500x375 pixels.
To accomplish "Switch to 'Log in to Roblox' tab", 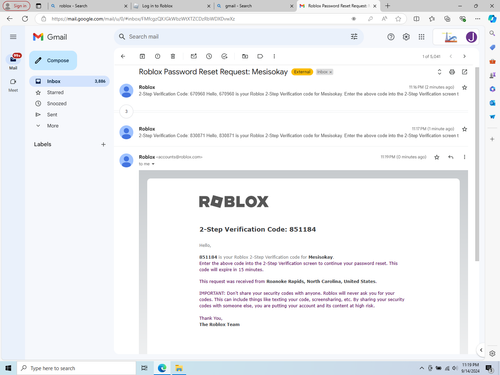I will click(171, 6).
